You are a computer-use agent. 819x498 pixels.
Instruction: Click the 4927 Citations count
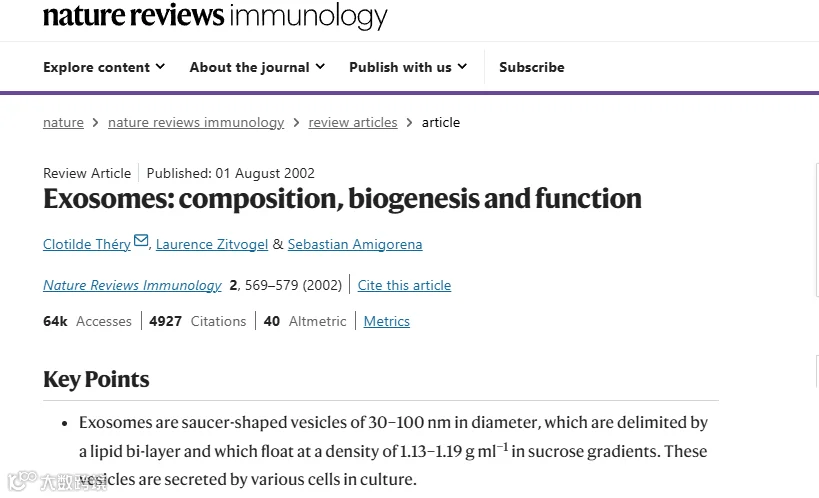click(x=197, y=321)
